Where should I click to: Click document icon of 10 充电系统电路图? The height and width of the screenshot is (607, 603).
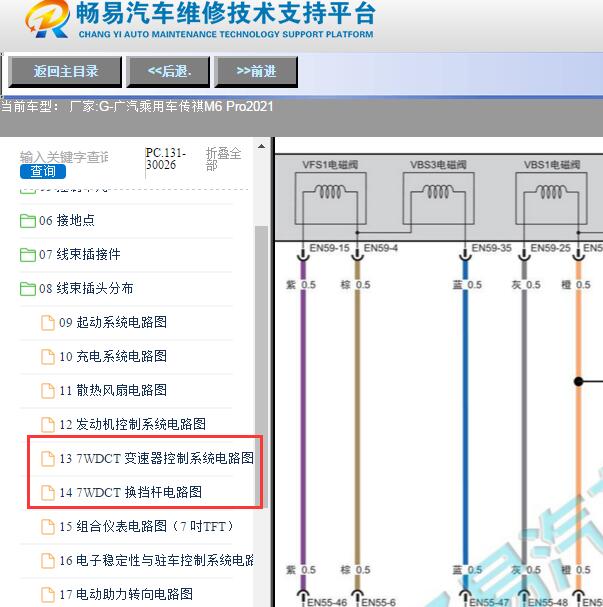[48, 357]
